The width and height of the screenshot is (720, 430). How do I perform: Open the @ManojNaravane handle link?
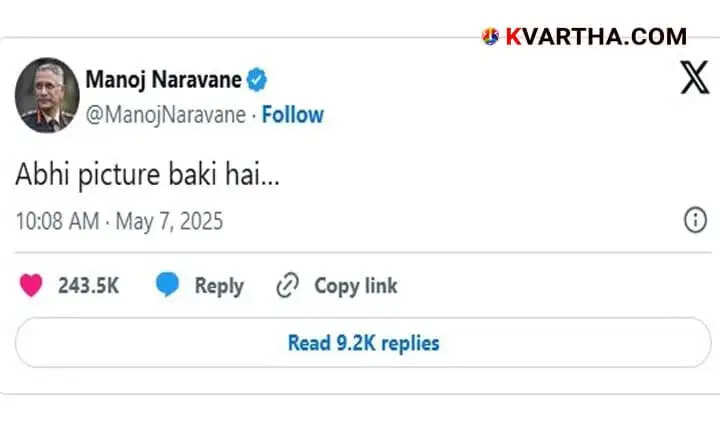pos(166,115)
